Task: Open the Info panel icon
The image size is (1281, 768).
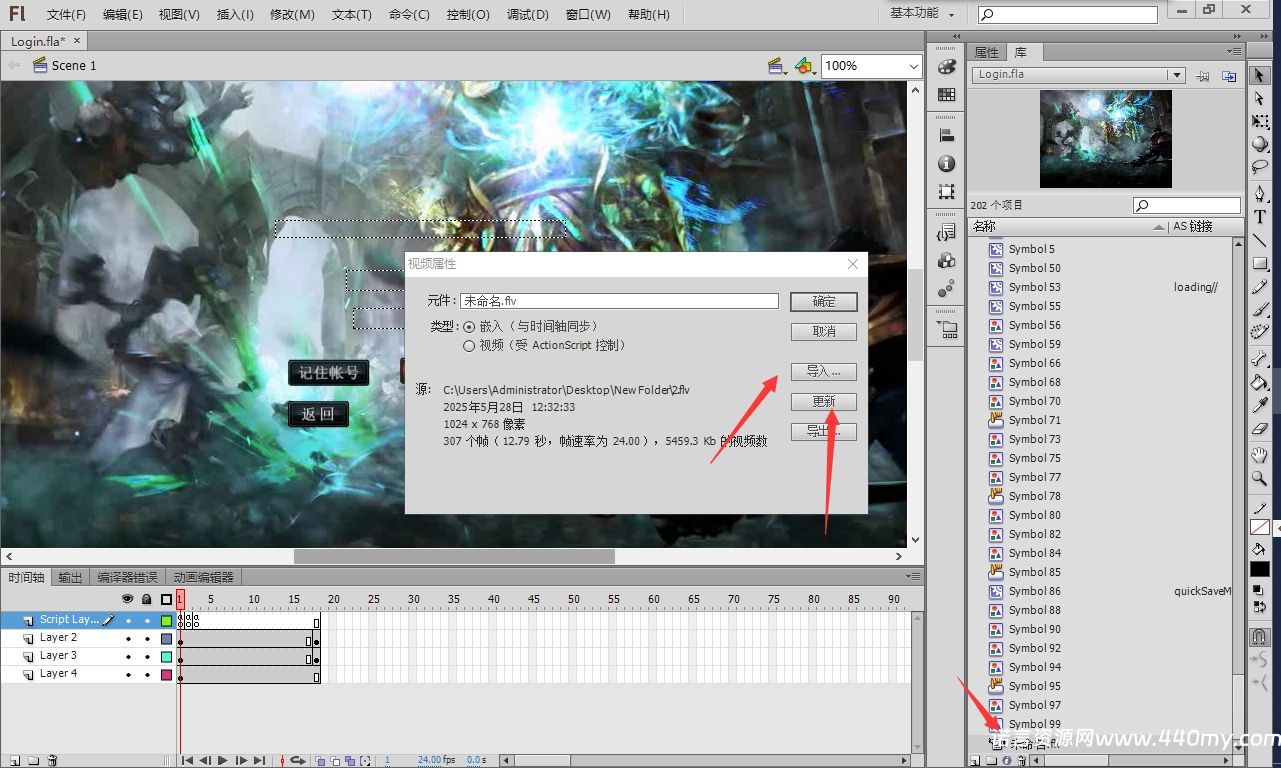Action: (946, 163)
